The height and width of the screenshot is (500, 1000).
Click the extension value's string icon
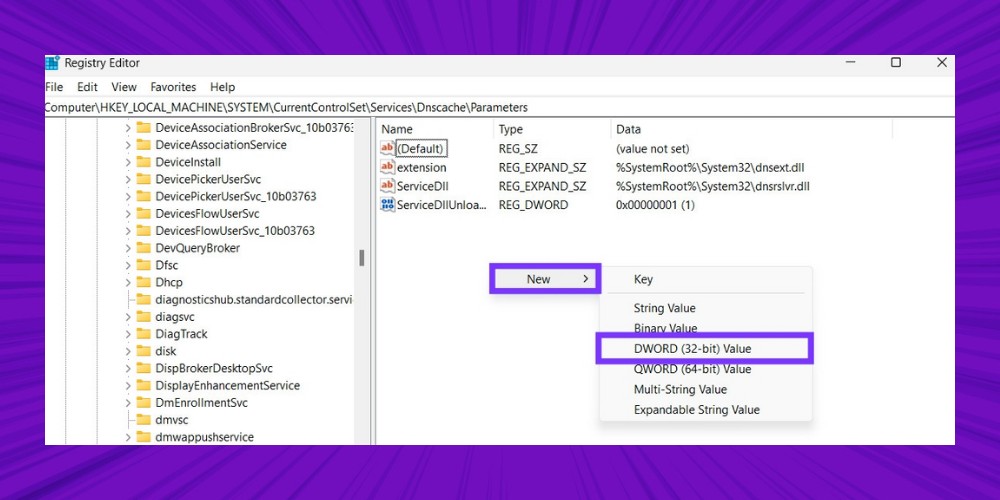[x=387, y=167]
